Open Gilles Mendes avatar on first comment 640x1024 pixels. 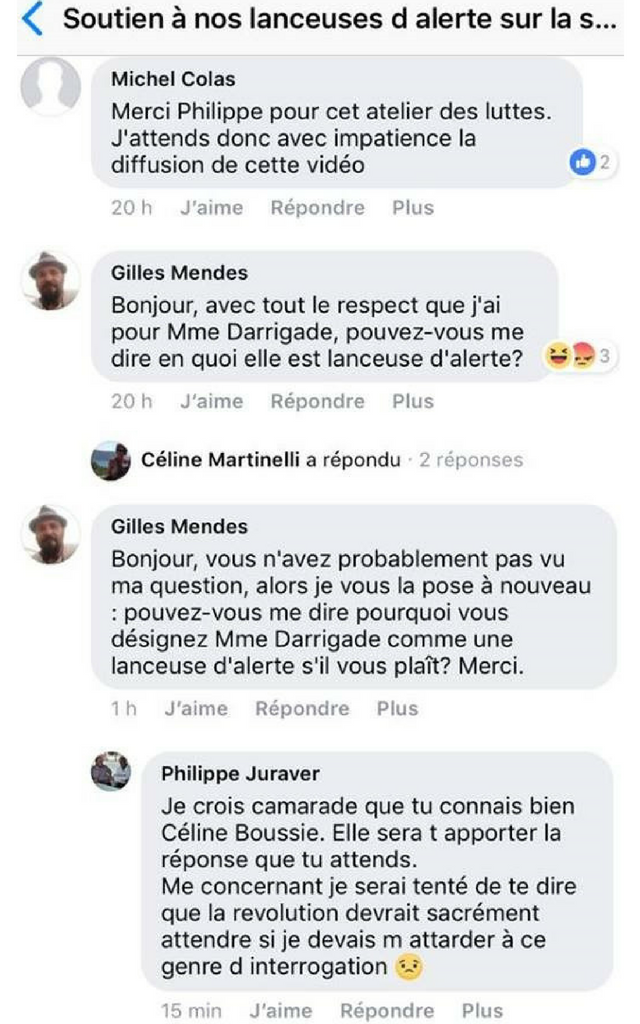50,280
